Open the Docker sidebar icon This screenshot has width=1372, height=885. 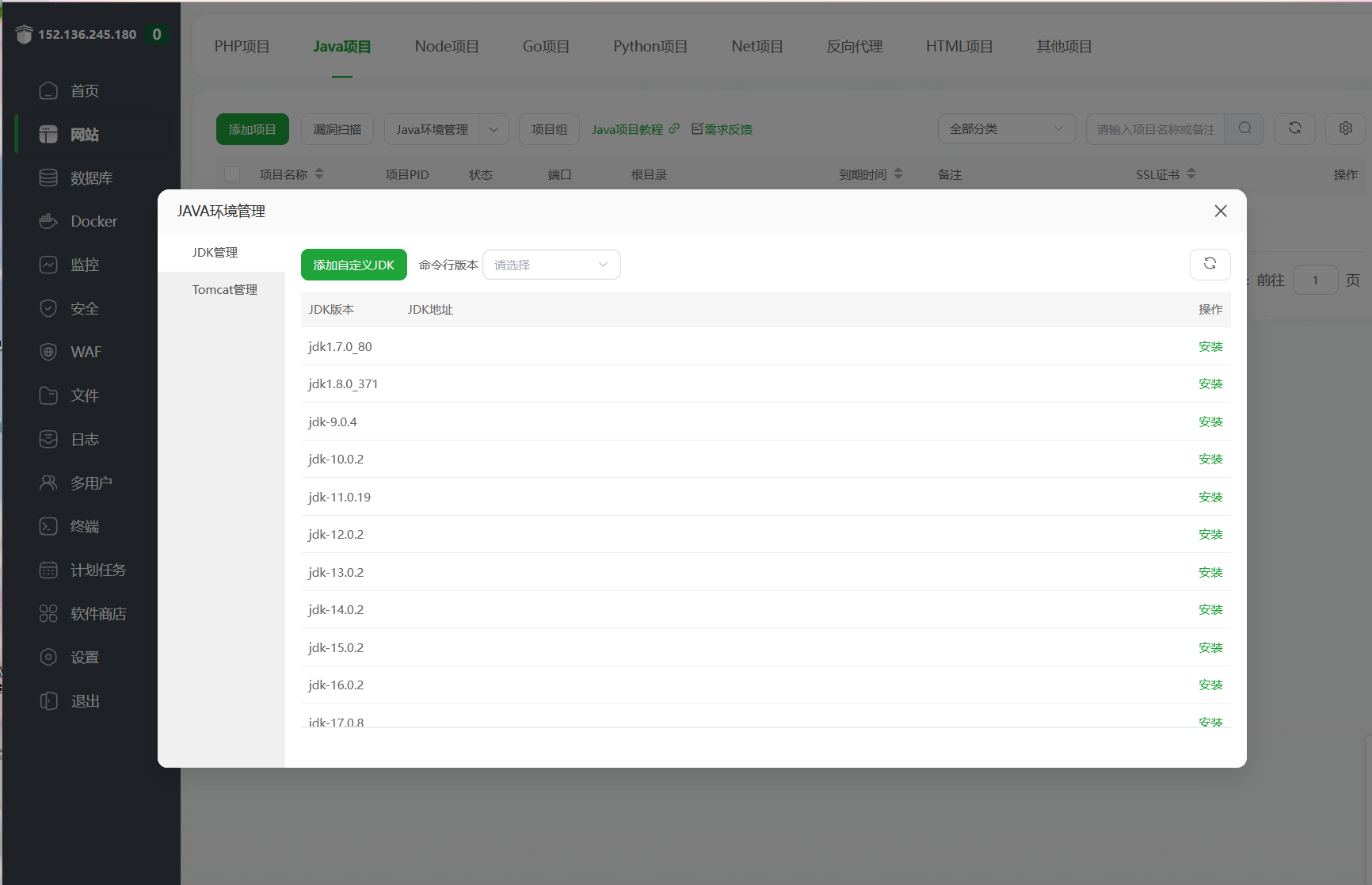coord(48,221)
